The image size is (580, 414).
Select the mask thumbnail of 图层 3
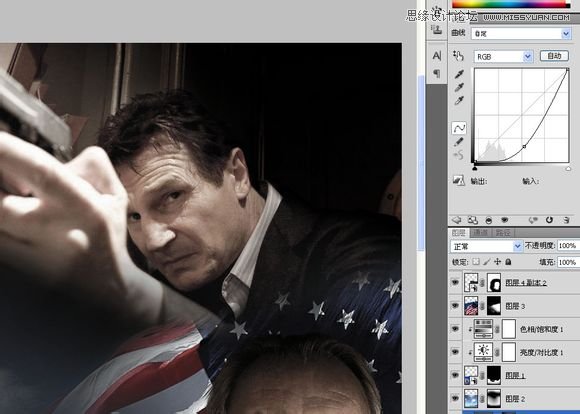coord(494,306)
